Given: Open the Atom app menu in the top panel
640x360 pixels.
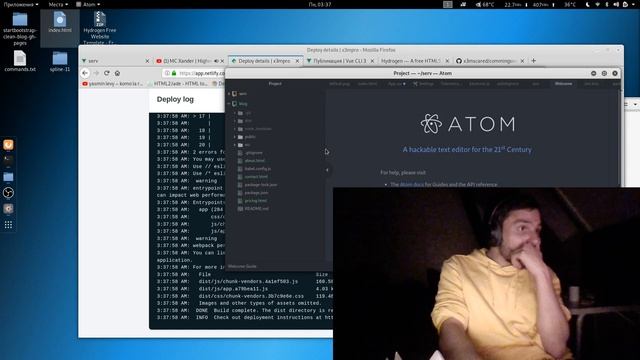Looking at the screenshot, I should click(x=88, y=4).
